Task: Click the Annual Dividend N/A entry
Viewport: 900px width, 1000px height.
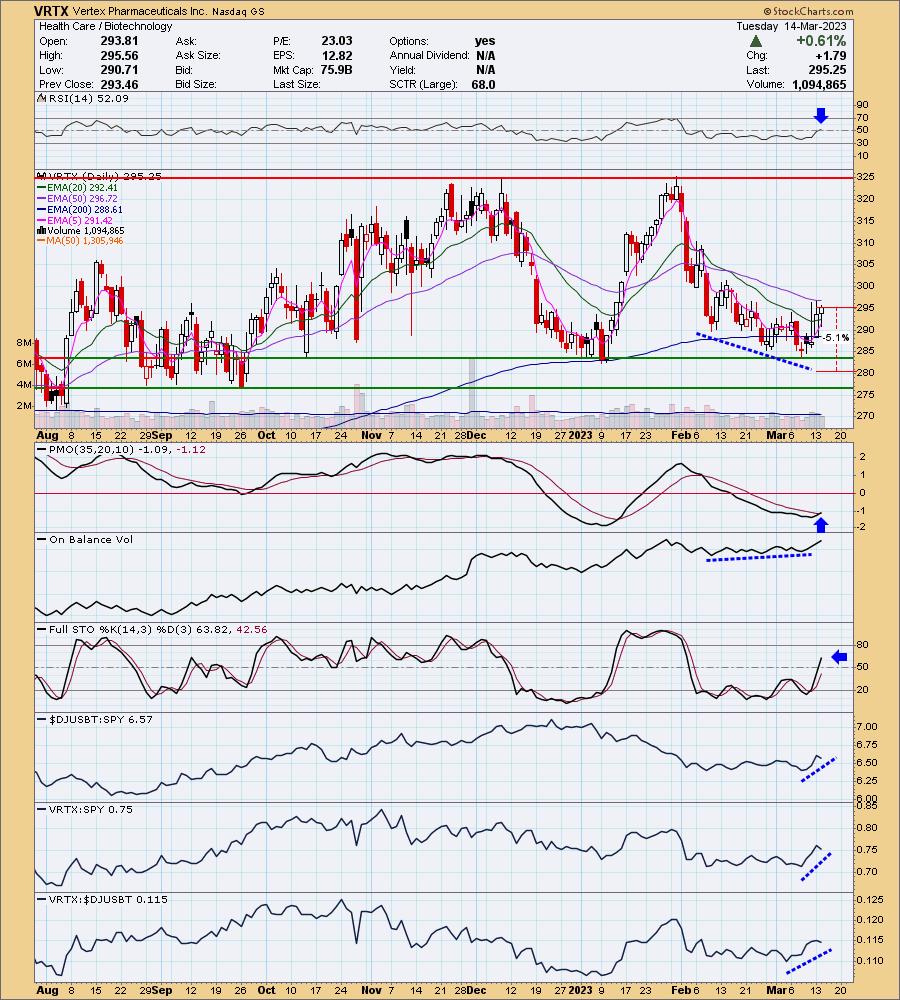Action: tap(442, 55)
